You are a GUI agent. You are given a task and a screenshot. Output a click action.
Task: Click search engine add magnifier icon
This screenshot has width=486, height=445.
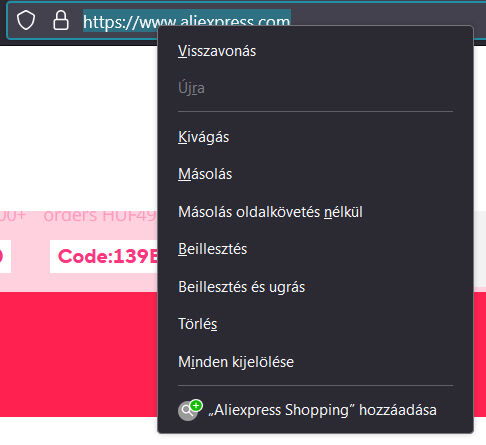point(190,410)
